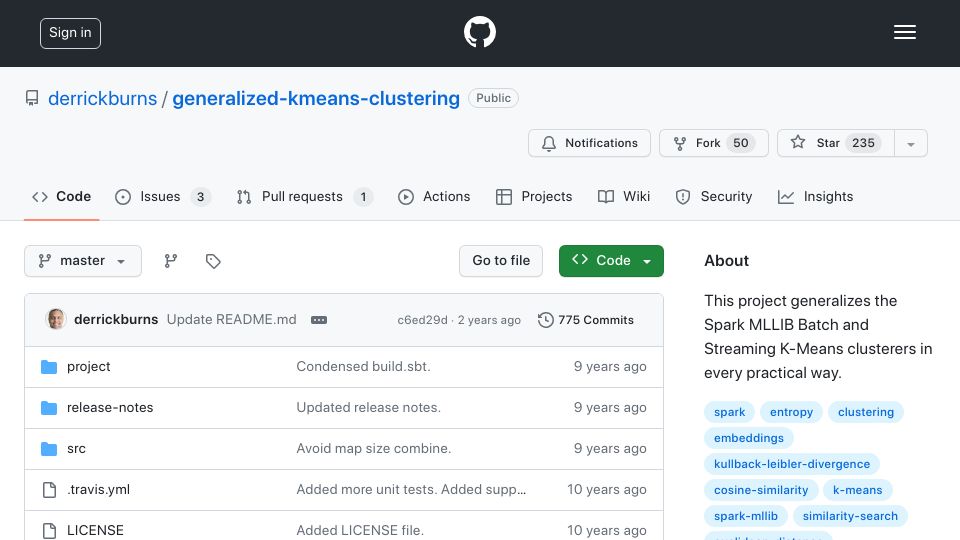Open the derrickburns owner link
Viewport: 960px width, 540px height.
[102, 98]
